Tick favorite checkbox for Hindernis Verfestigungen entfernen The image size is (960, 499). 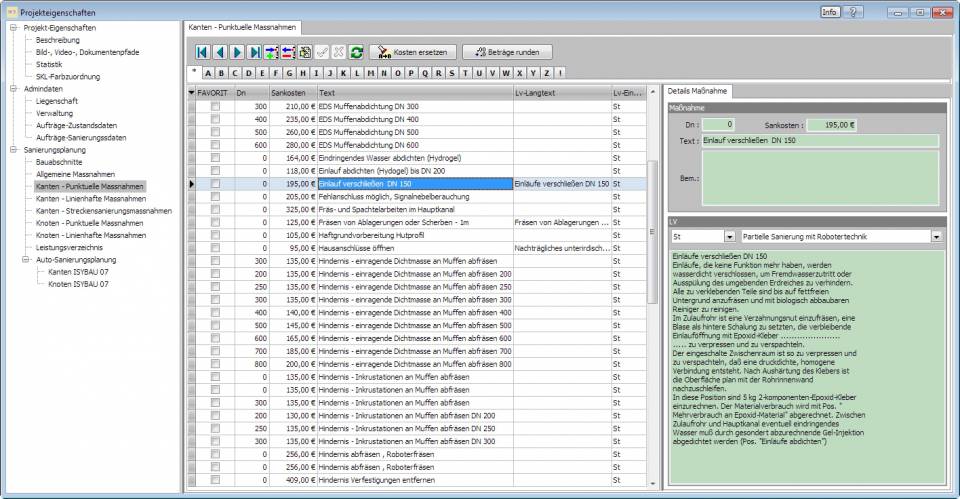tap(215, 480)
